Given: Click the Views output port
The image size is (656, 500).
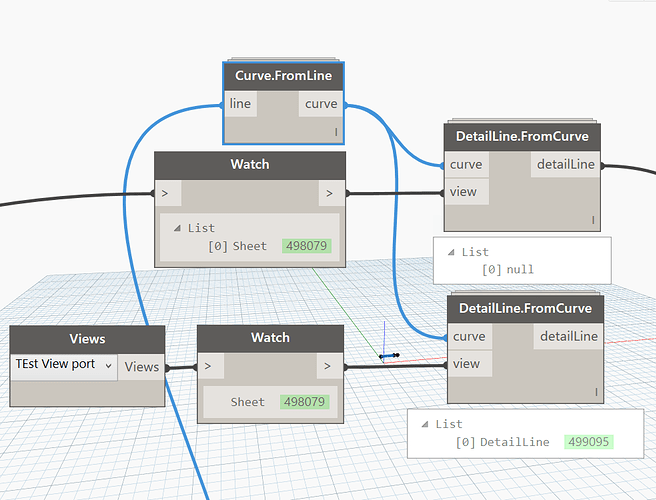Looking at the screenshot, I should point(141,367).
